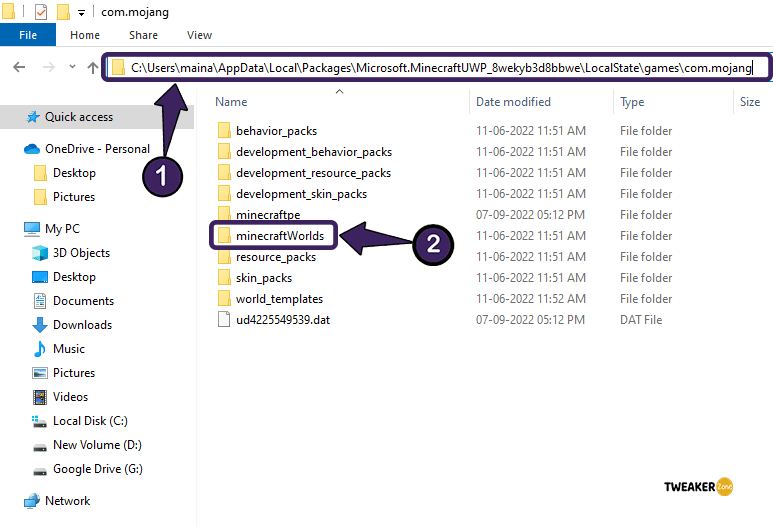Click the My PC computer icon
This screenshot has width=773, height=527.
coord(32,229)
